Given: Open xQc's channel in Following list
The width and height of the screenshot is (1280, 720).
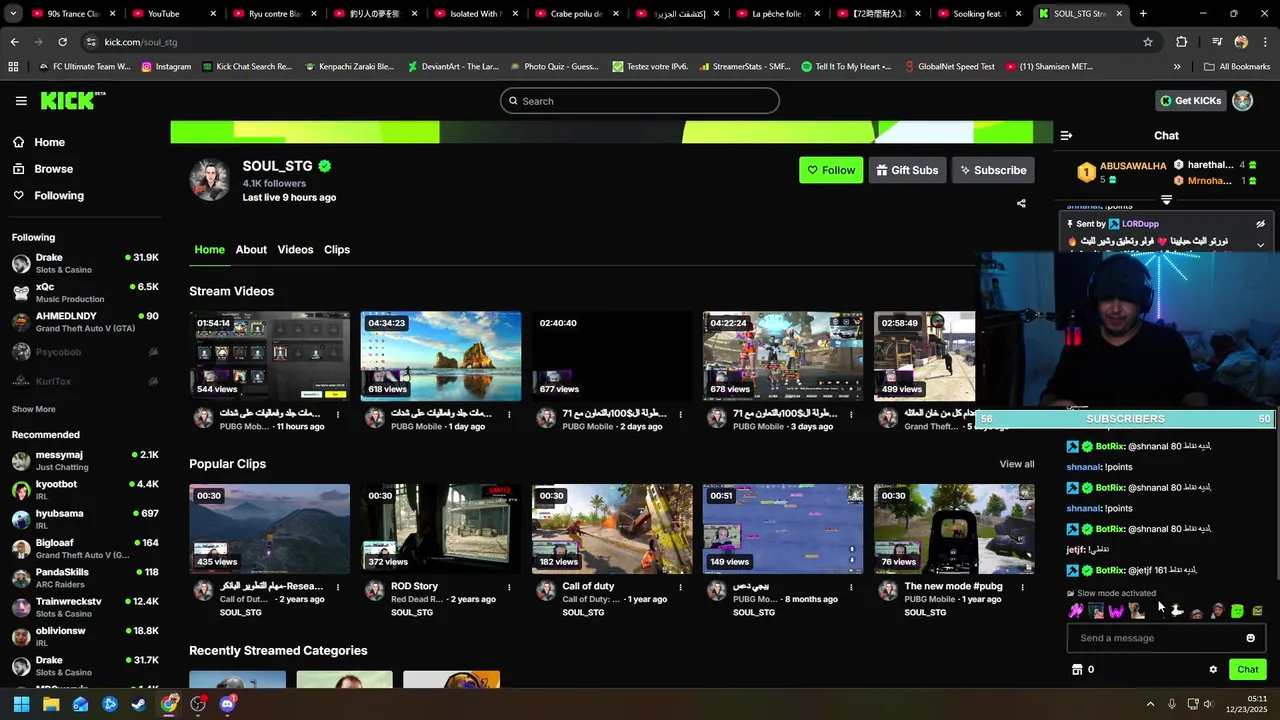Looking at the screenshot, I should point(85,292).
